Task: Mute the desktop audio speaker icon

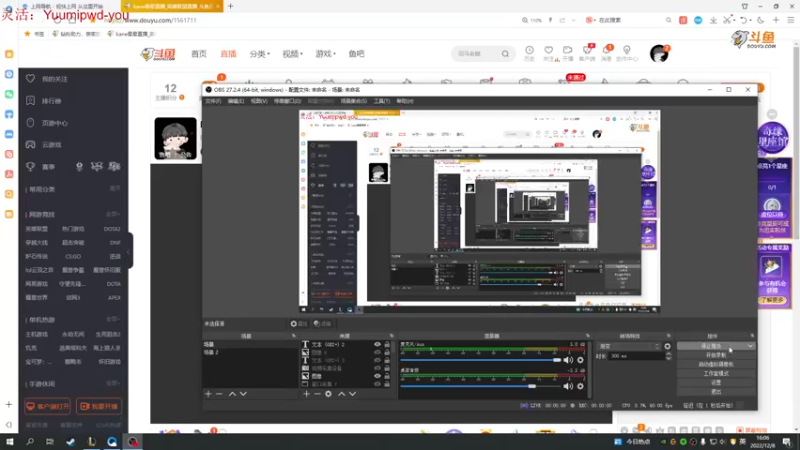Action: point(568,386)
